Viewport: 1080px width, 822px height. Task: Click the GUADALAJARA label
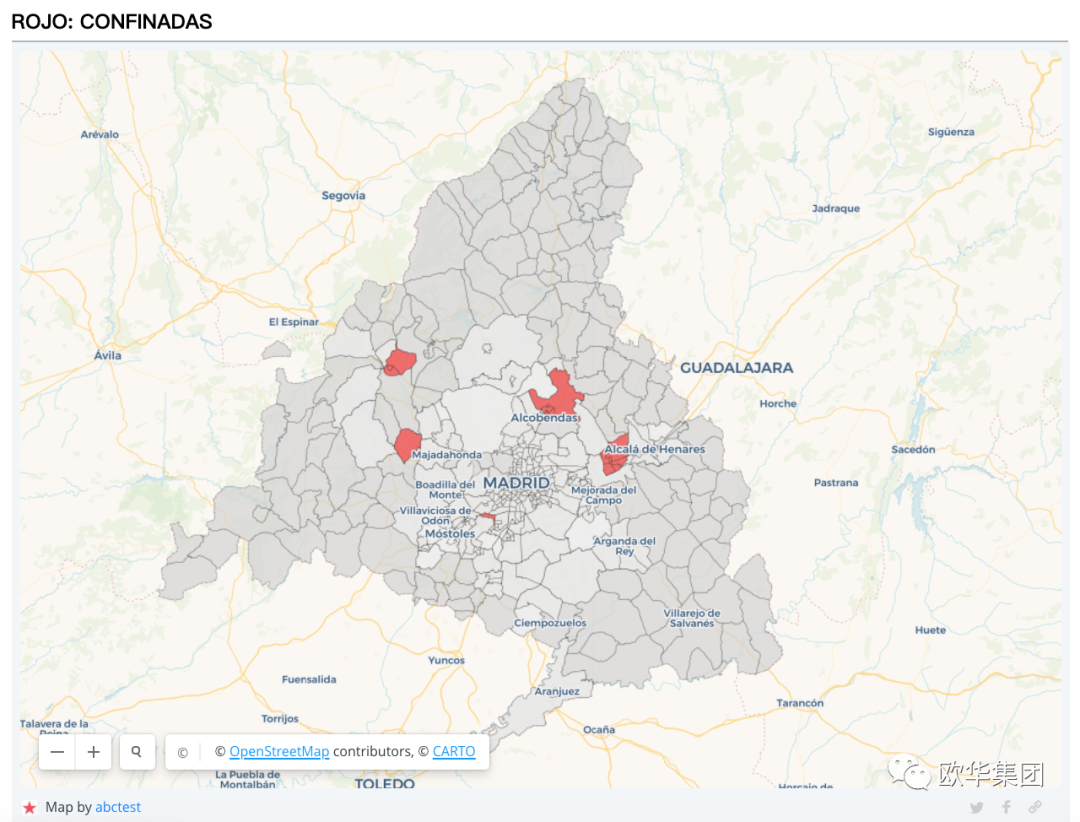[736, 368]
